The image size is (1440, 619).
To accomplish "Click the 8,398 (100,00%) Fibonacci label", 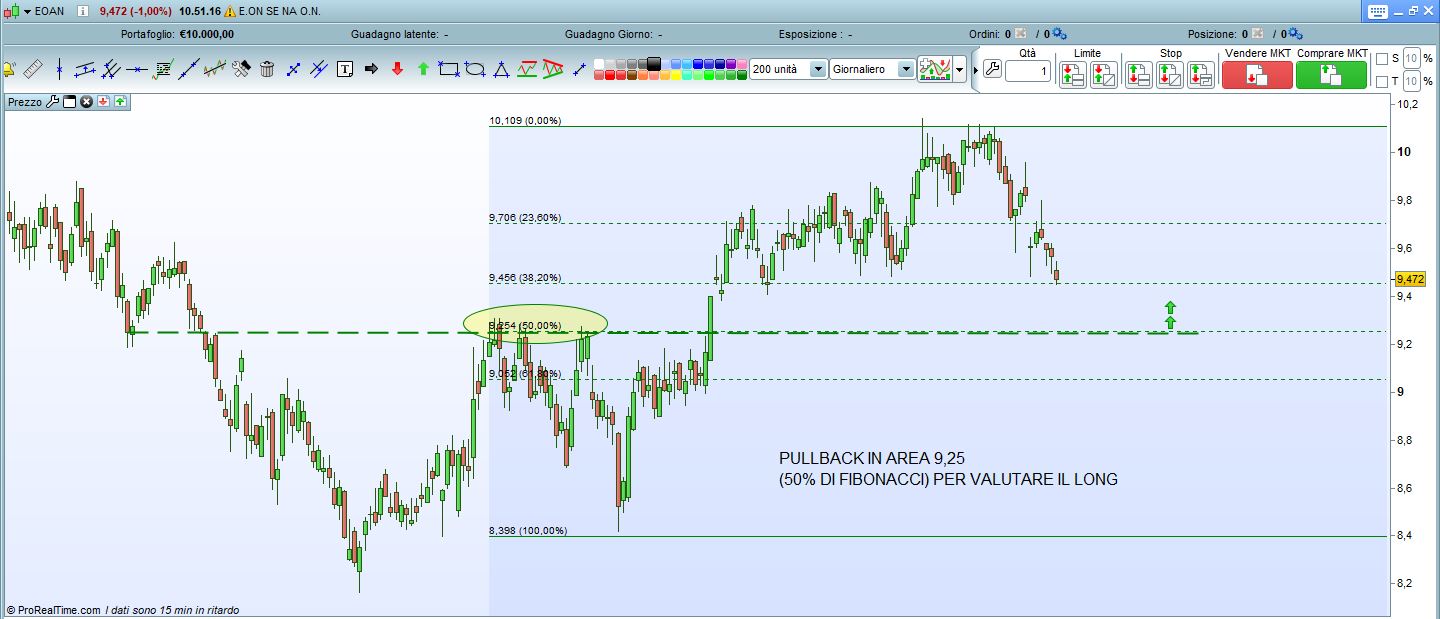I will point(528,531).
